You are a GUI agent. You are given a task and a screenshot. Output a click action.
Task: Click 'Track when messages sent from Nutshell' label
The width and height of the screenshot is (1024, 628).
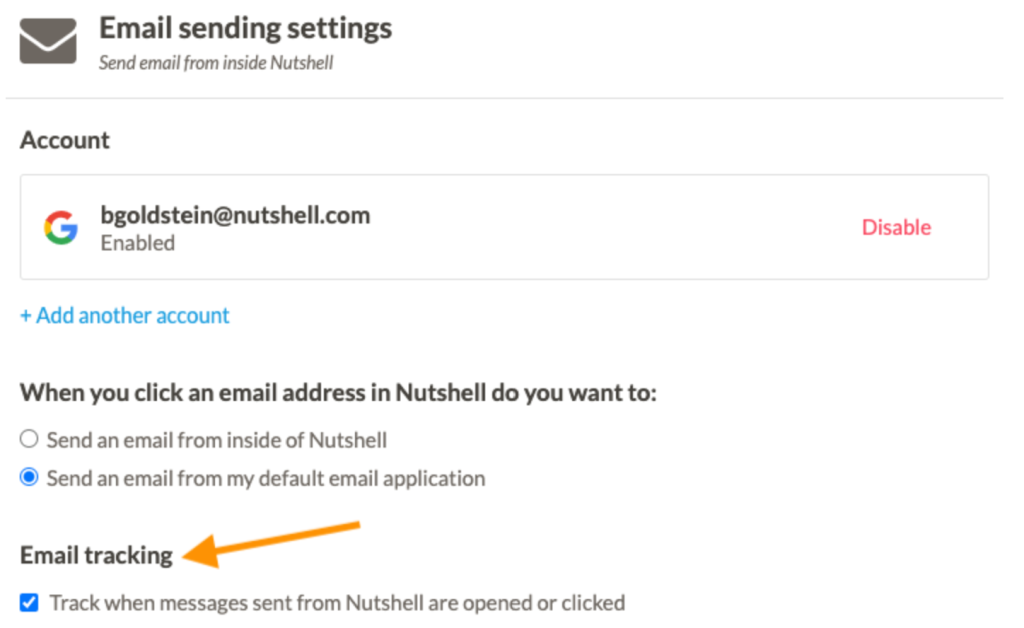point(338,603)
